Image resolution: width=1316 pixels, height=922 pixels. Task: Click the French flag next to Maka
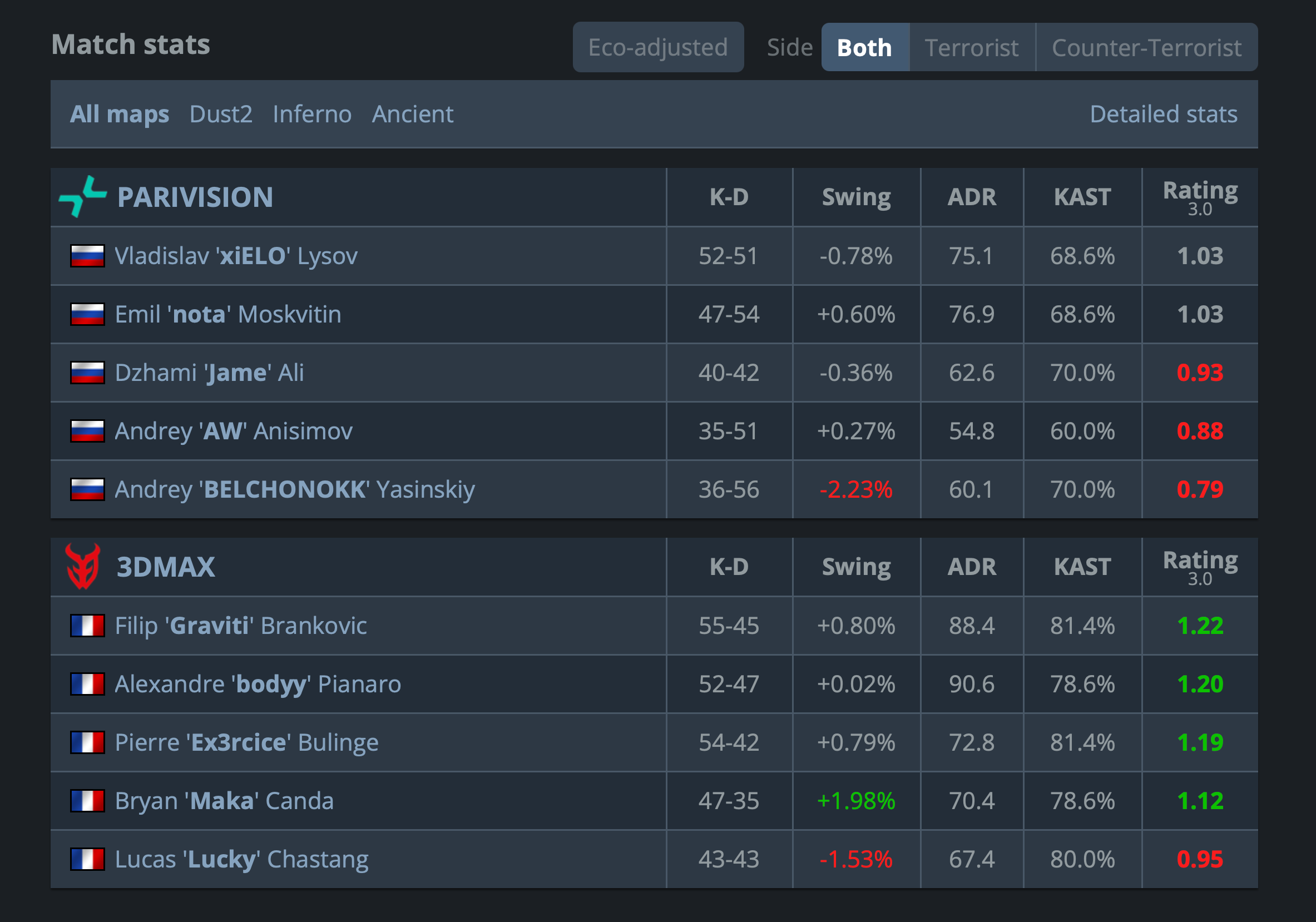87,801
